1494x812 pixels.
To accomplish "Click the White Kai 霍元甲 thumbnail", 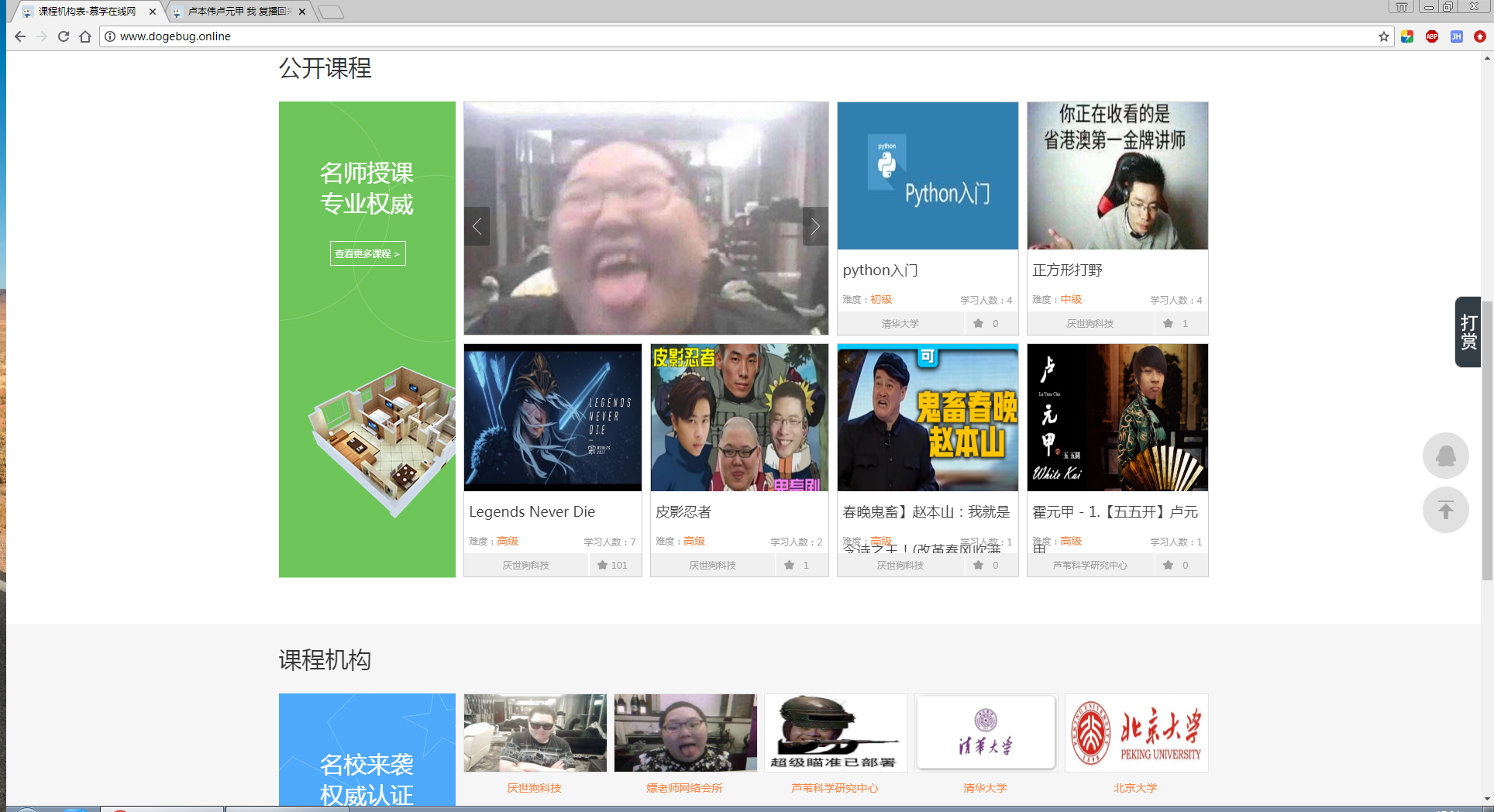I will pyautogui.click(x=1117, y=418).
